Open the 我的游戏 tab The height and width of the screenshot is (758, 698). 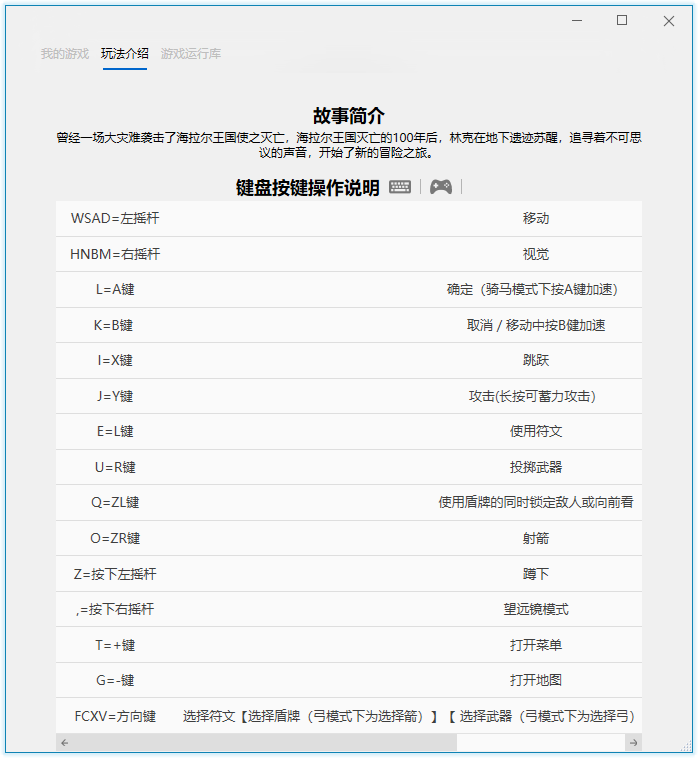pyautogui.click(x=65, y=54)
